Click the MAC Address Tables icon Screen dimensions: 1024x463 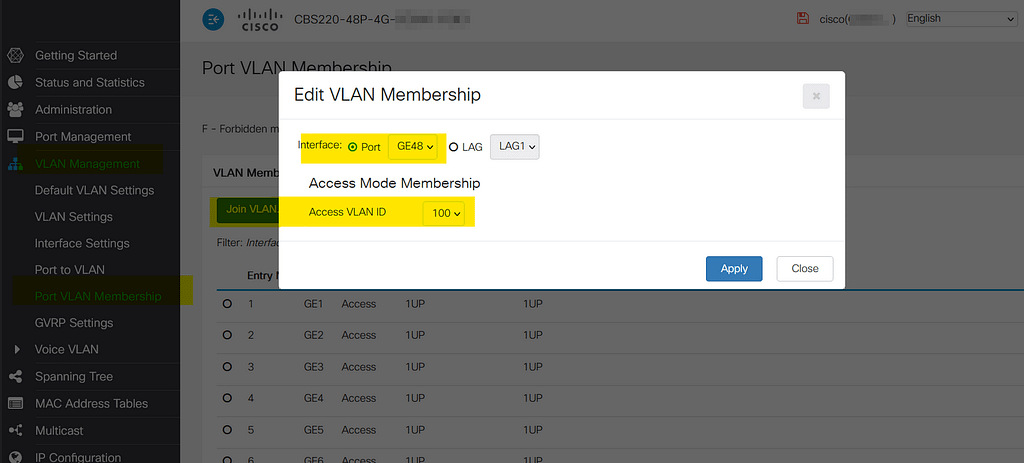(x=15, y=403)
